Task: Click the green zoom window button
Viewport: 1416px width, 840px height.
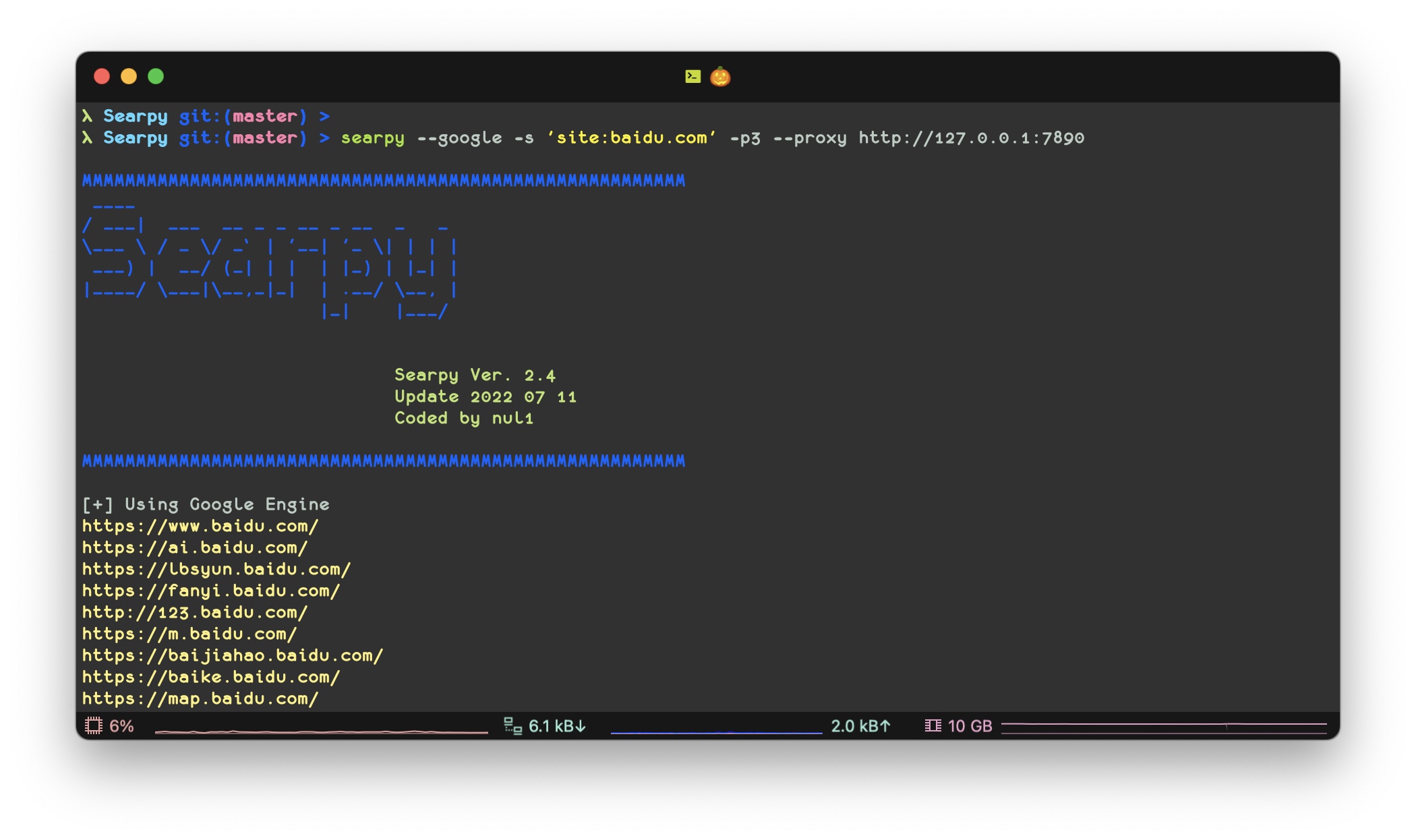Action: [156, 76]
